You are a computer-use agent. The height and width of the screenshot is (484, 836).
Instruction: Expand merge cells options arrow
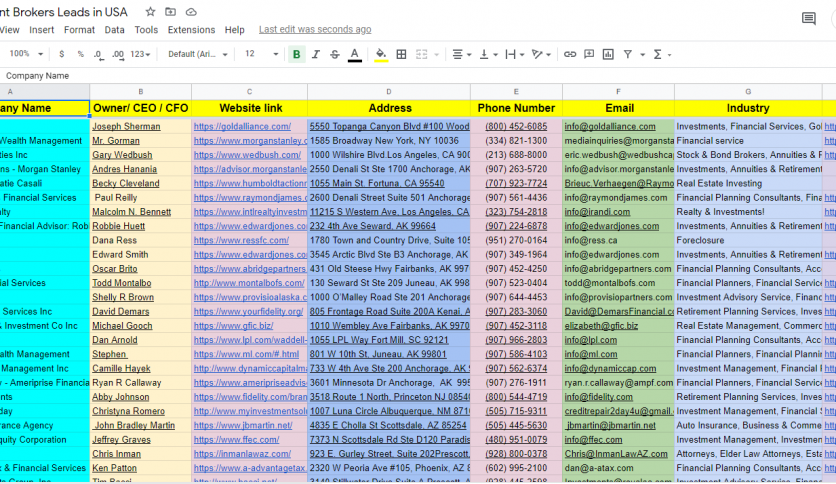click(437, 54)
